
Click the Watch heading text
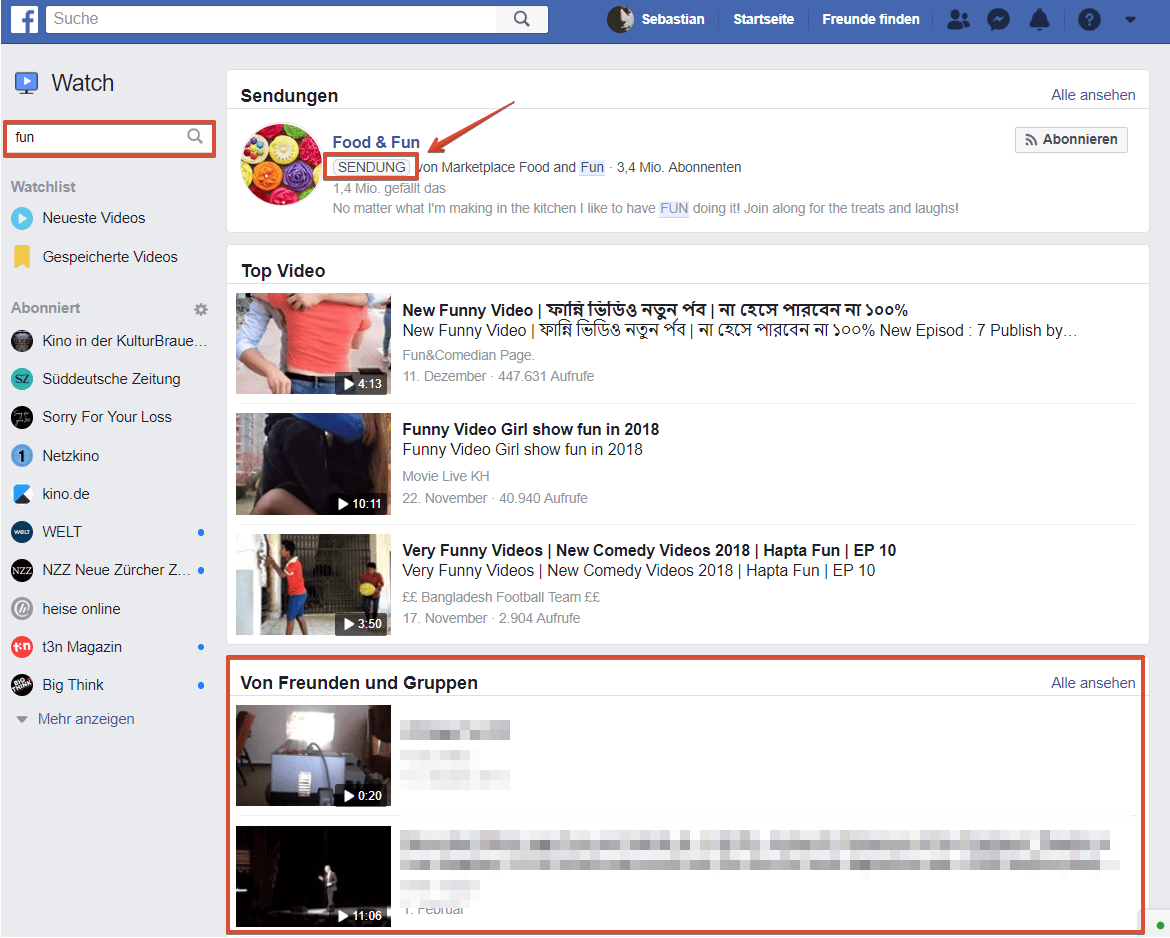pos(83,83)
